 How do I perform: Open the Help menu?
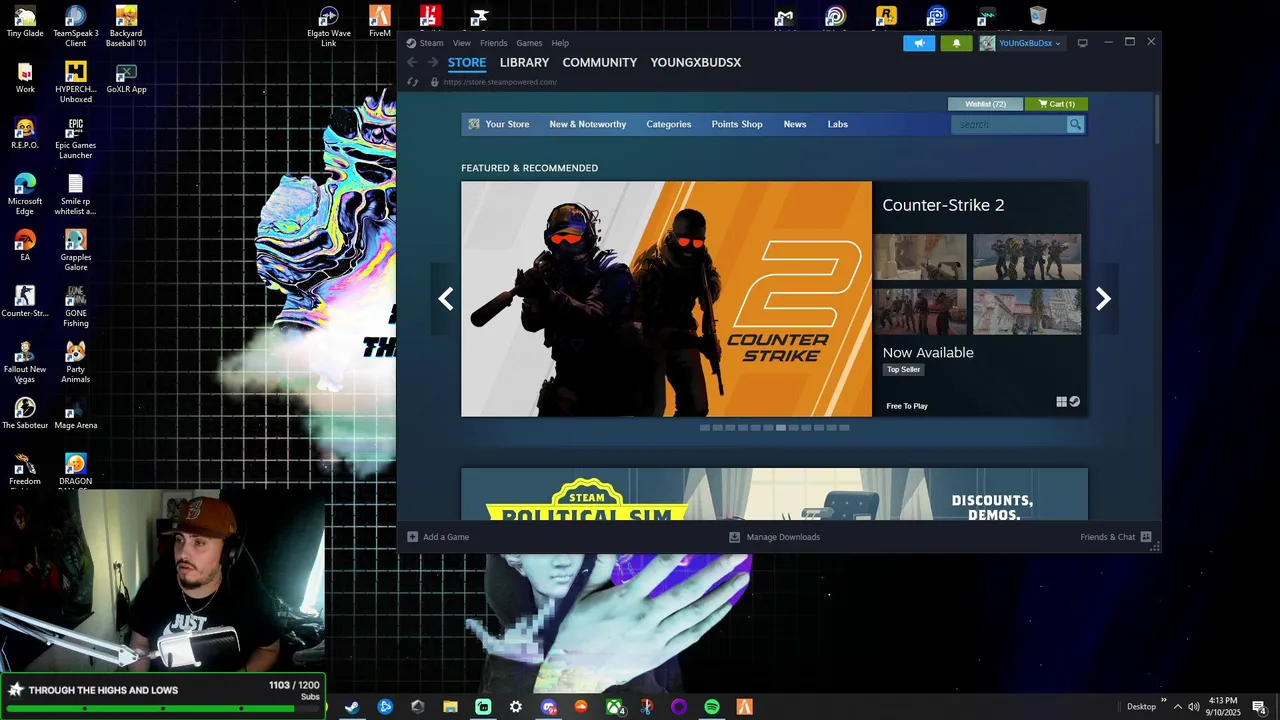pyautogui.click(x=560, y=43)
